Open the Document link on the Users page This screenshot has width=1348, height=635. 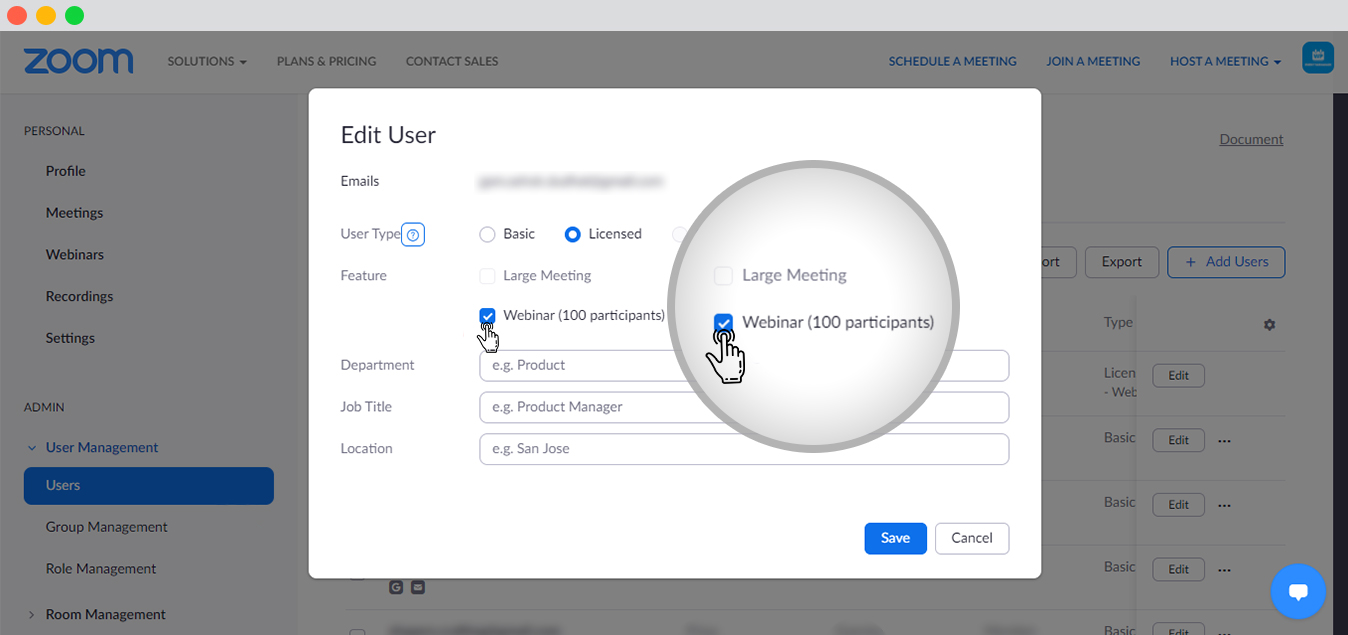[x=1252, y=140]
